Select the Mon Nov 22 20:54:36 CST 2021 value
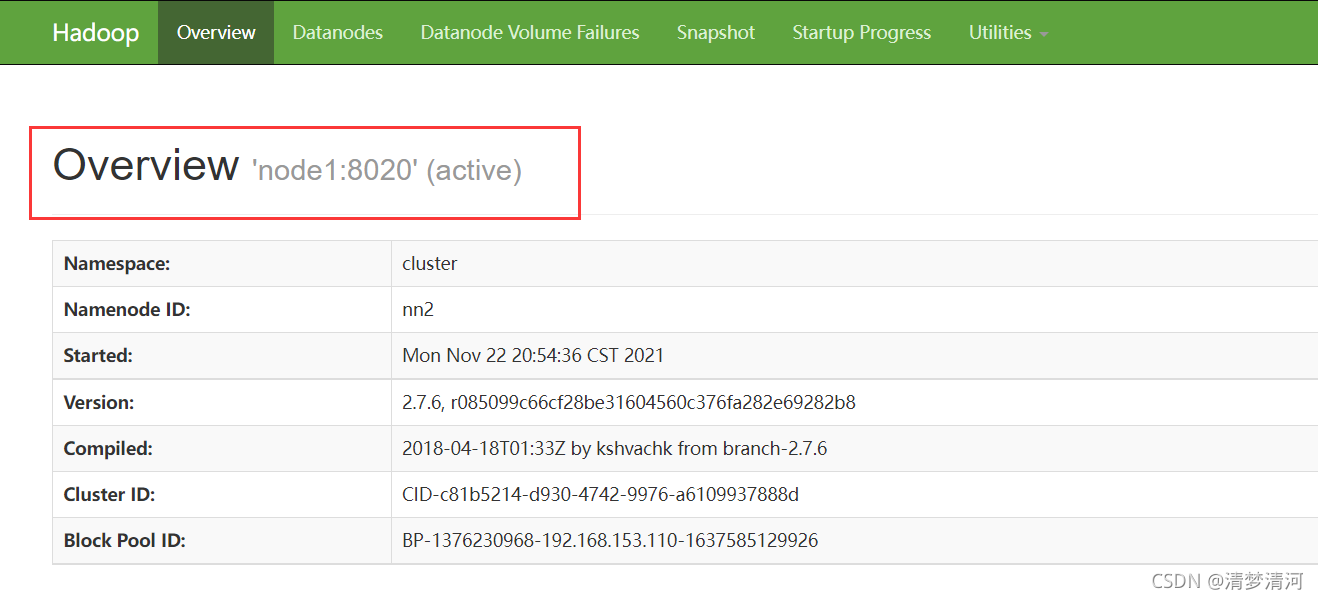This screenshot has height=599, width=1318. pyautogui.click(x=533, y=356)
